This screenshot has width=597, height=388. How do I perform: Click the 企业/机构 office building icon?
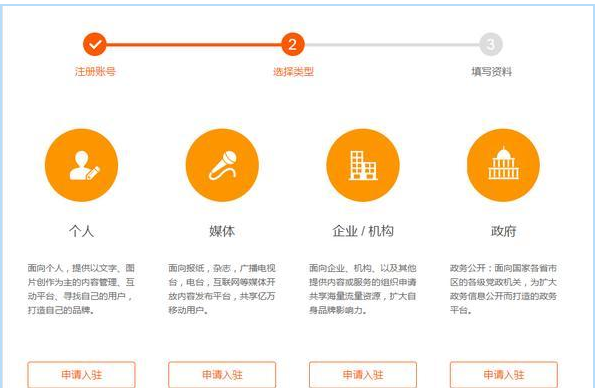(363, 165)
